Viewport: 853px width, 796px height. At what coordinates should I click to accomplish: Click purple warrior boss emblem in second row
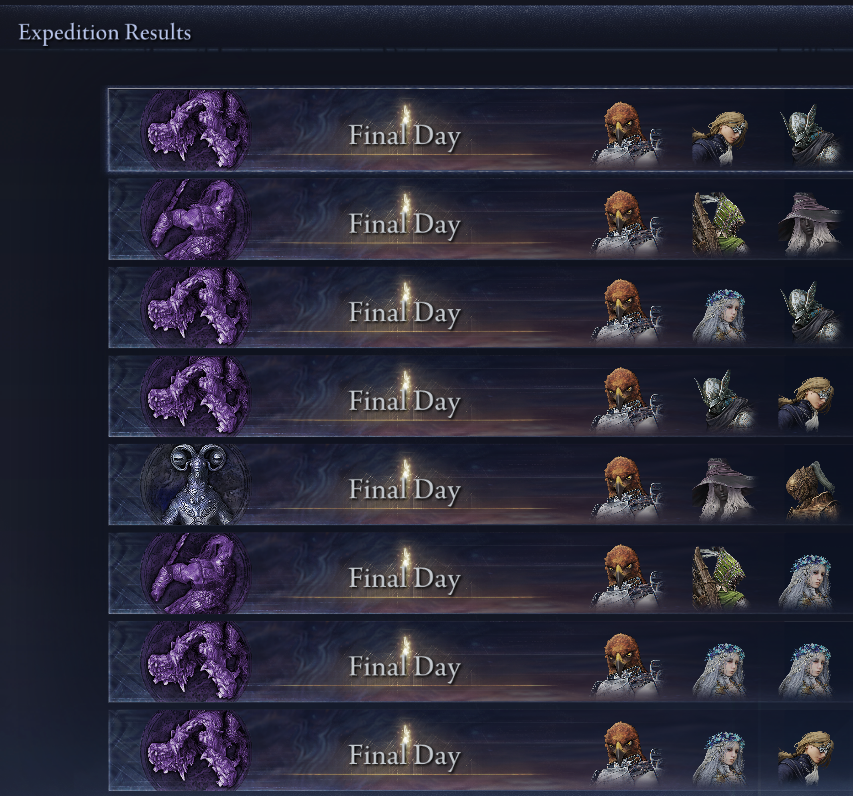point(195,219)
